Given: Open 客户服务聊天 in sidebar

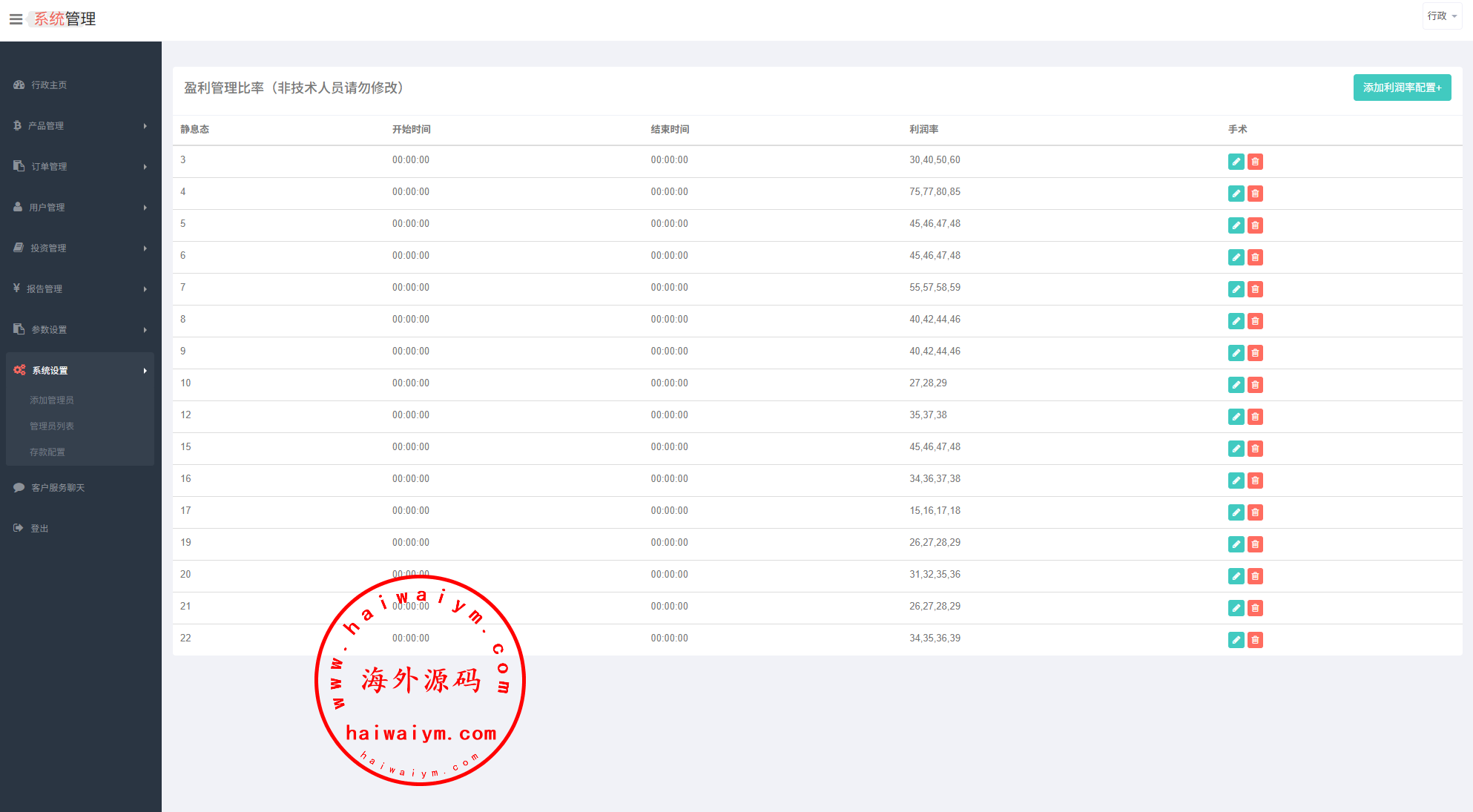Looking at the screenshot, I should [58, 488].
